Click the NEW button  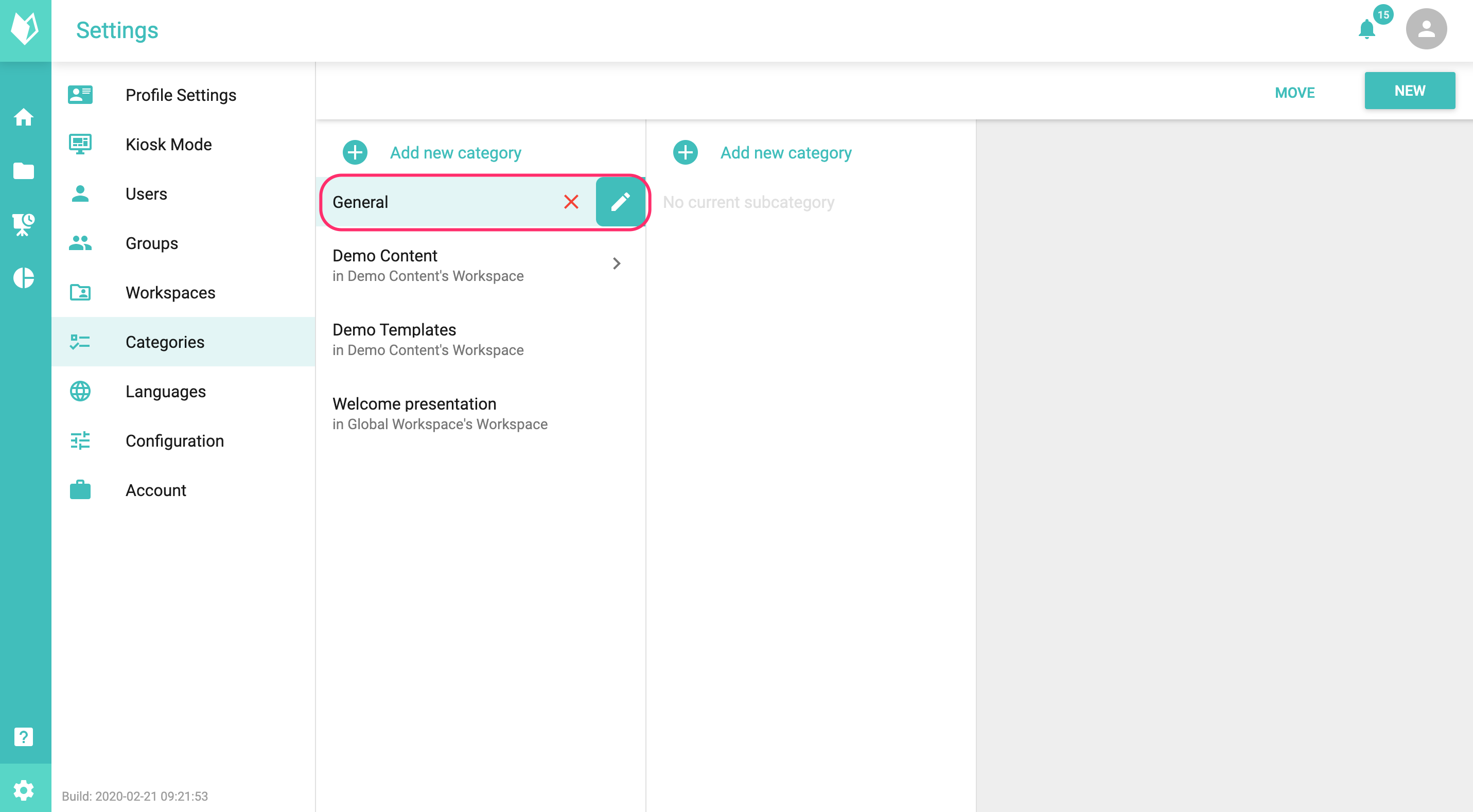pos(1410,91)
